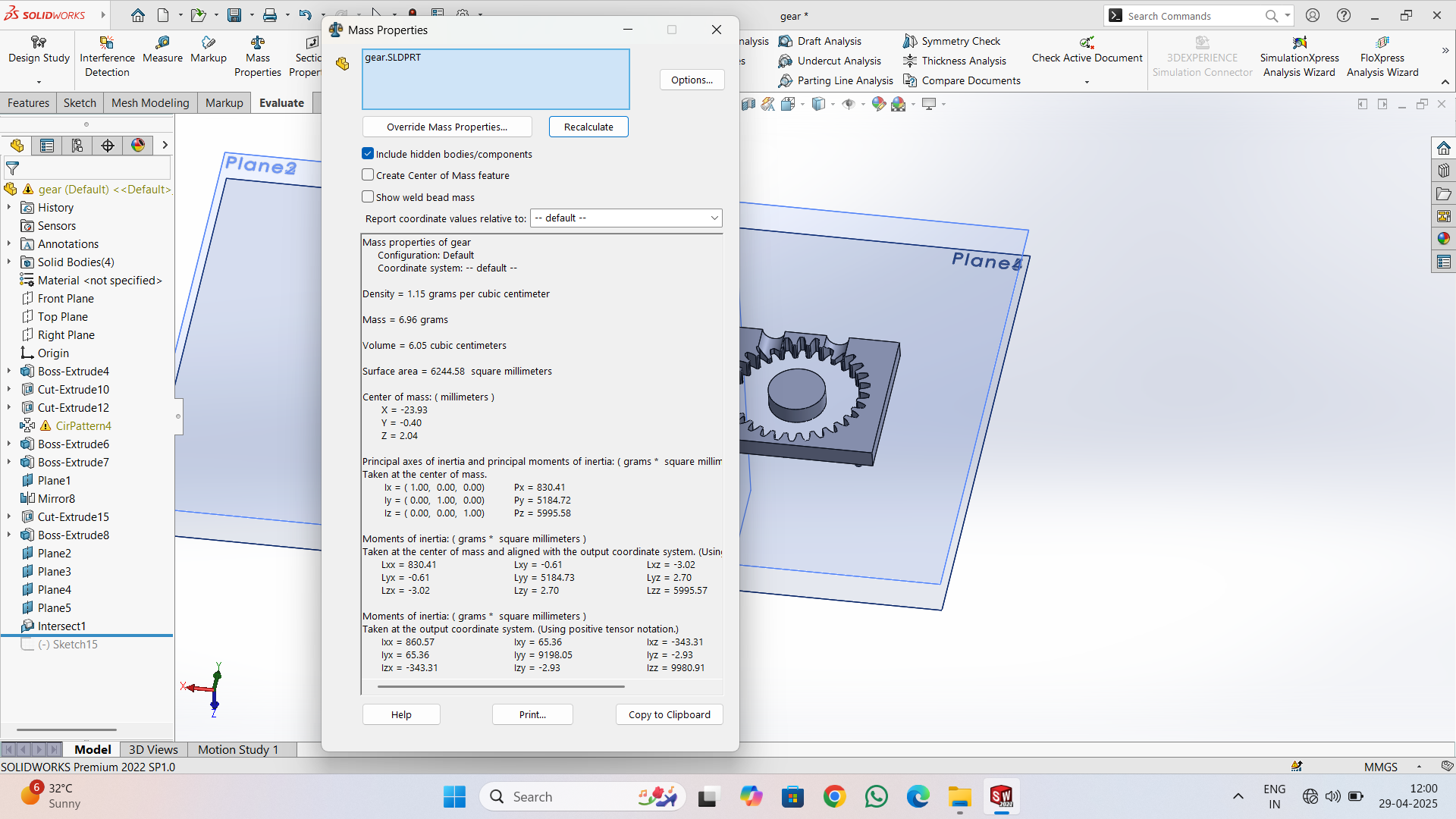This screenshot has height=819, width=1456.
Task: Click the Print button in Mass Properties
Action: click(x=532, y=714)
